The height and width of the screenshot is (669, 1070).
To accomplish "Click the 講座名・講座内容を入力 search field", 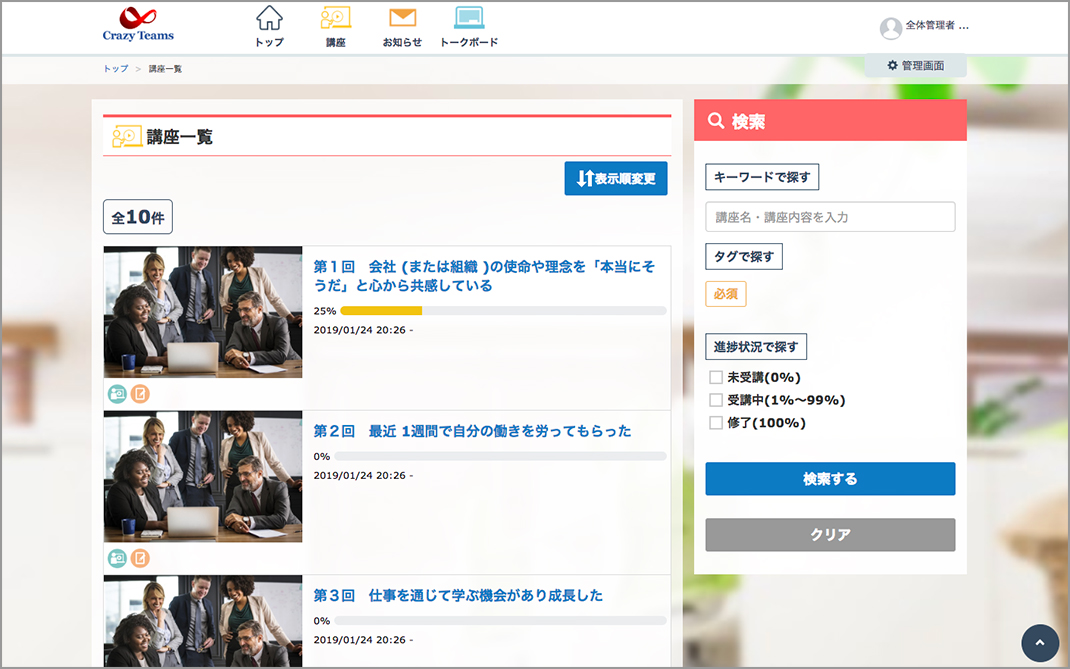I will pyautogui.click(x=830, y=217).
